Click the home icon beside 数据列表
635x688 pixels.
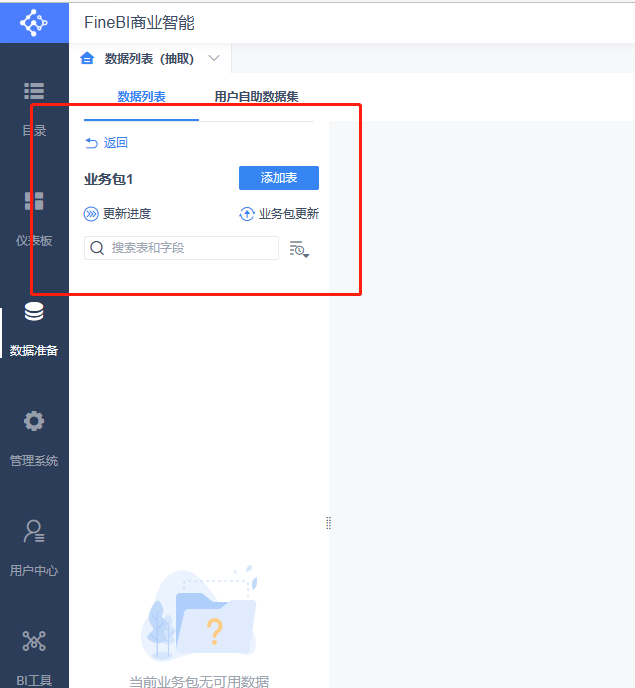(x=87, y=58)
